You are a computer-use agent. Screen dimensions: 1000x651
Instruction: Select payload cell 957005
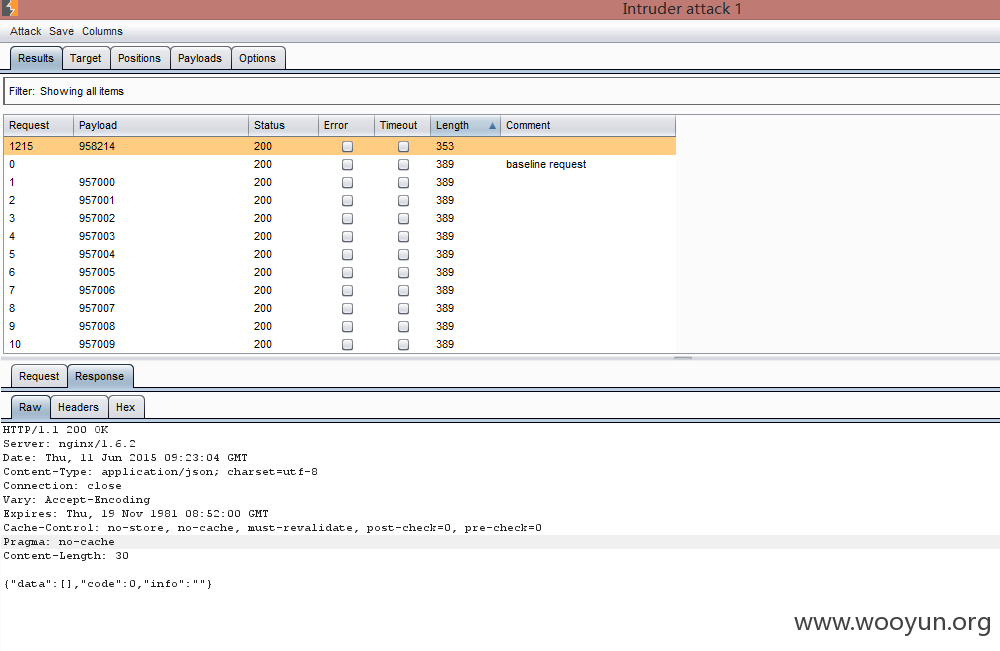click(x=97, y=272)
